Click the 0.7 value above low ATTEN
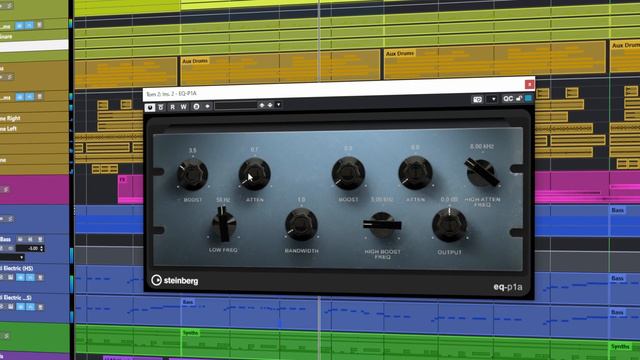This screenshot has height=360, width=640. click(254, 150)
